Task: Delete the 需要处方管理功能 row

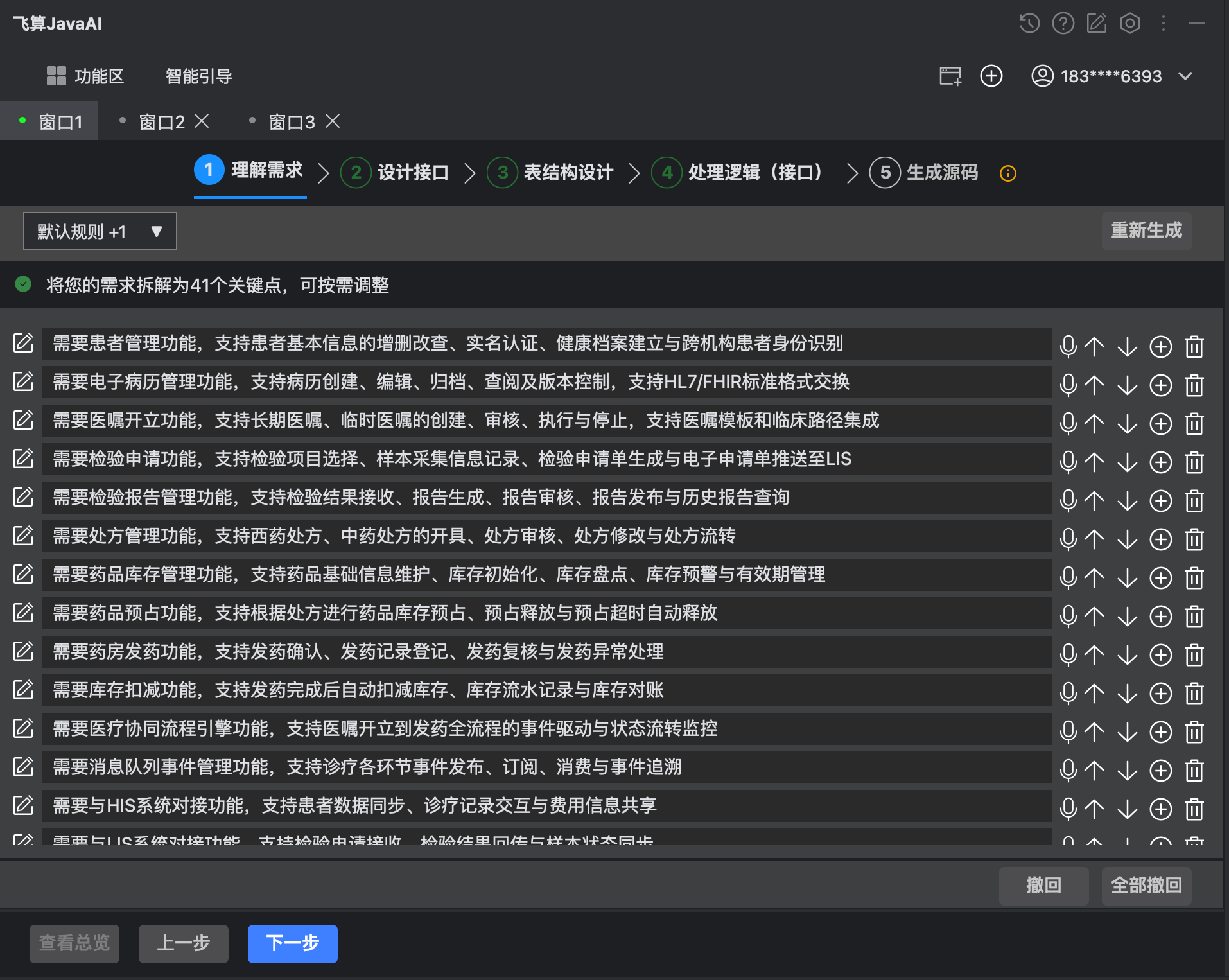Action: pyautogui.click(x=1194, y=539)
